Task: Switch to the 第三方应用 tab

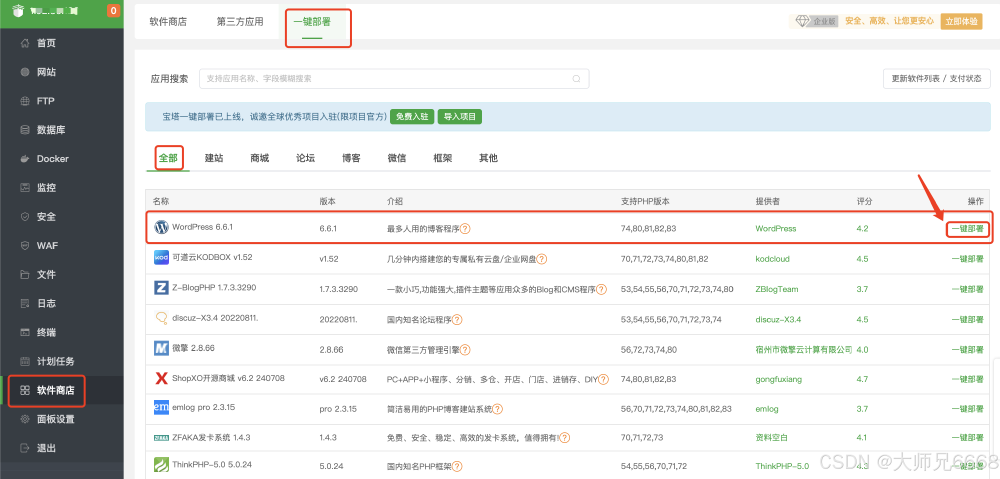Action: click(x=240, y=21)
